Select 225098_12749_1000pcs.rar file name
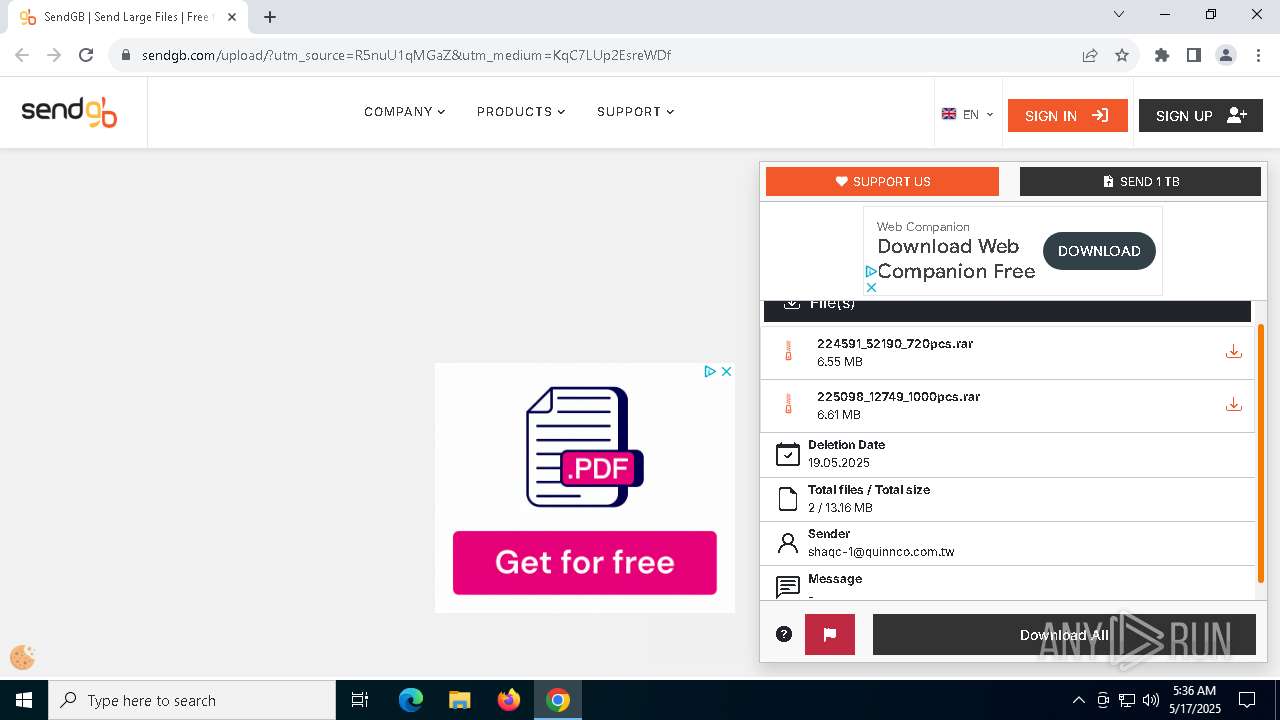The width and height of the screenshot is (1280, 720). 898,396
